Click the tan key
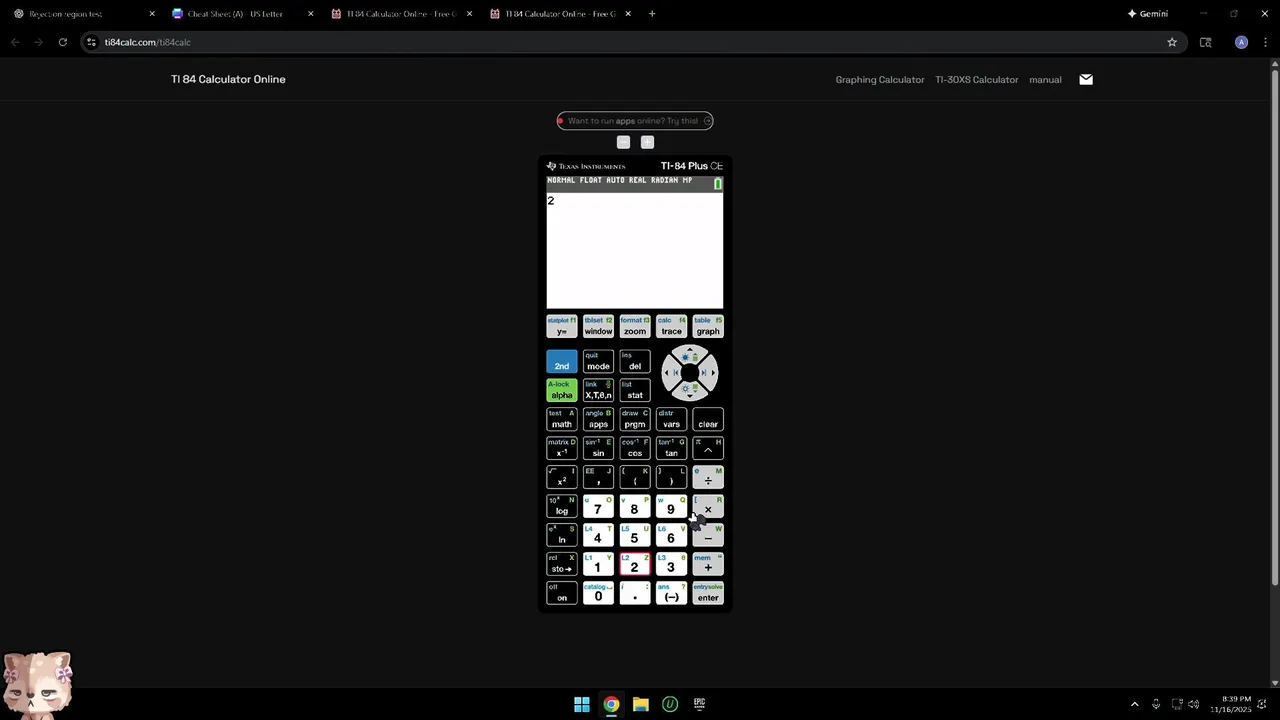The height and width of the screenshot is (720, 1280). point(671,449)
